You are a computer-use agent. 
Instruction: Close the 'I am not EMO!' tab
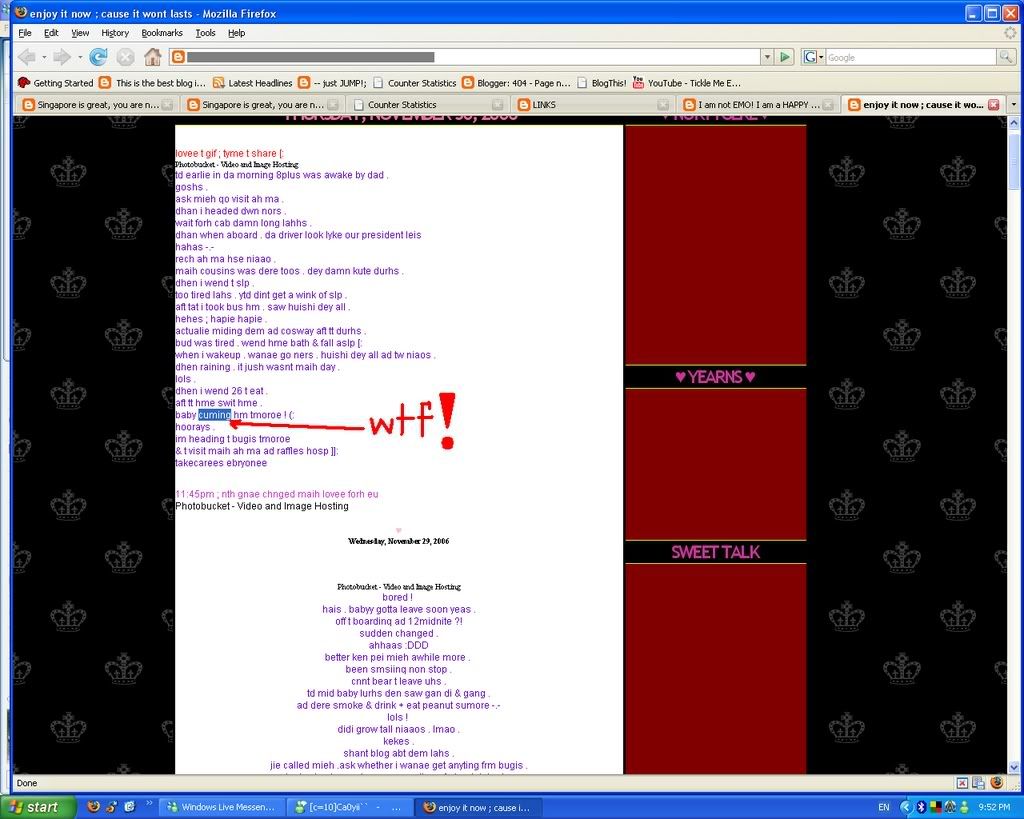pos(828,104)
